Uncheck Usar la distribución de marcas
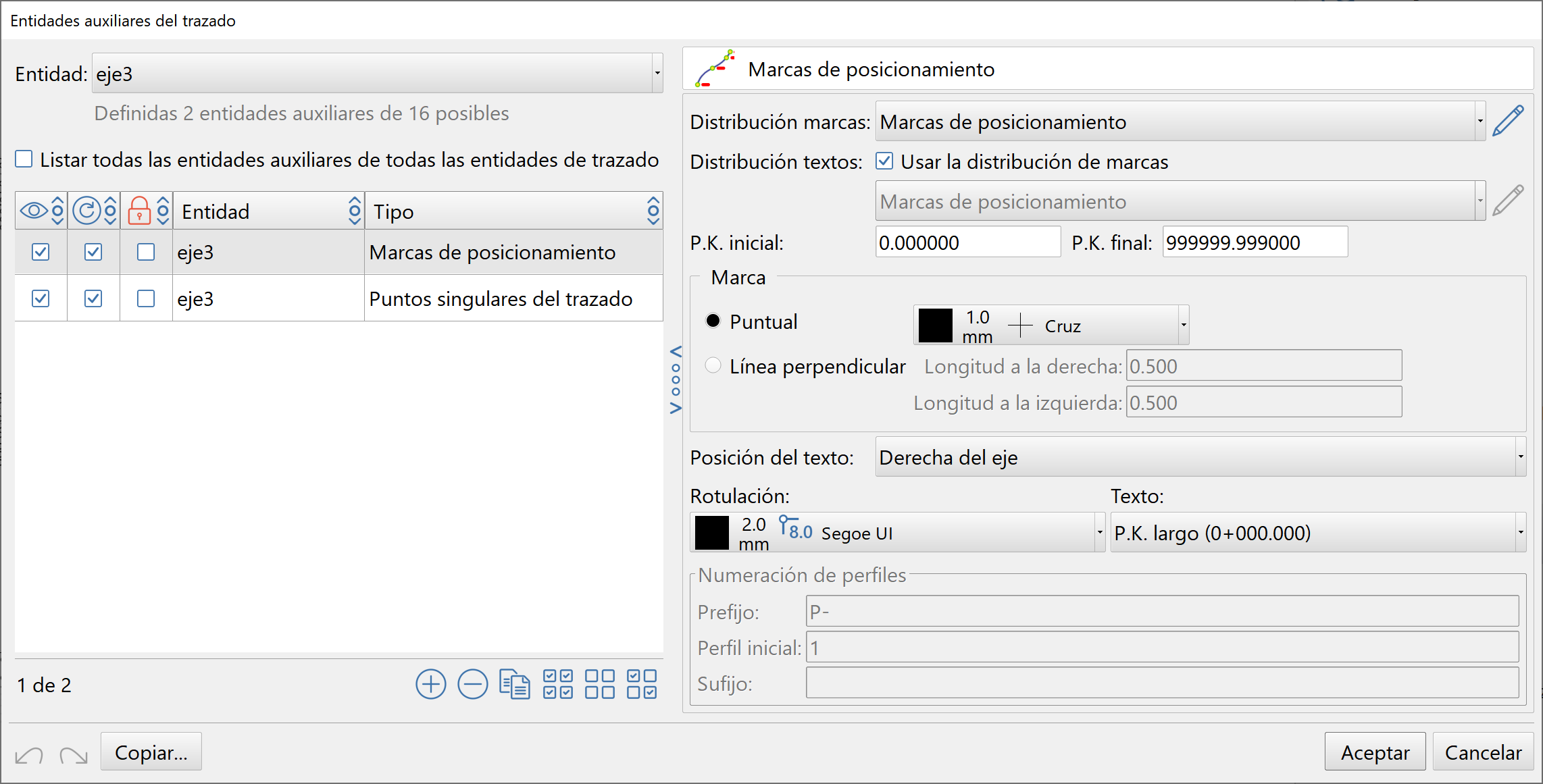The width and height of the screenshot is (1543, 784). tap(884, 161)
